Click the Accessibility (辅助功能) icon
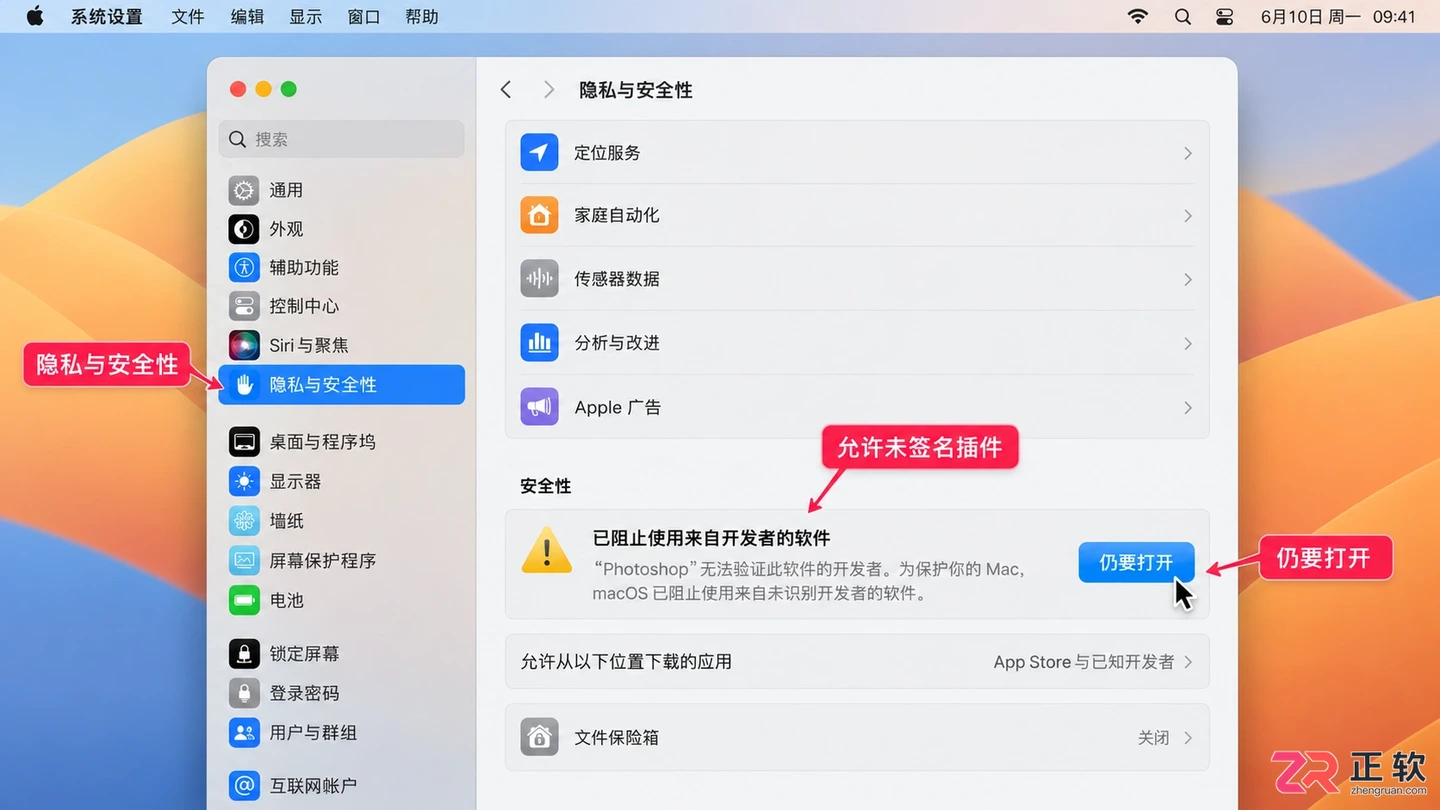The image size is (1440, 810). 244,267
